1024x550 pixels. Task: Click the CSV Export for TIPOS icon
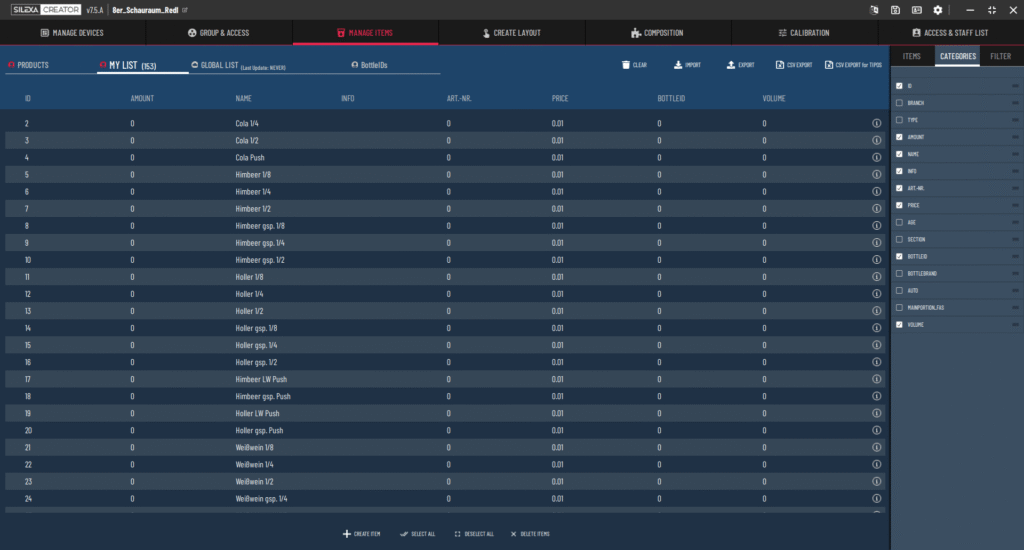pos(828,65)
